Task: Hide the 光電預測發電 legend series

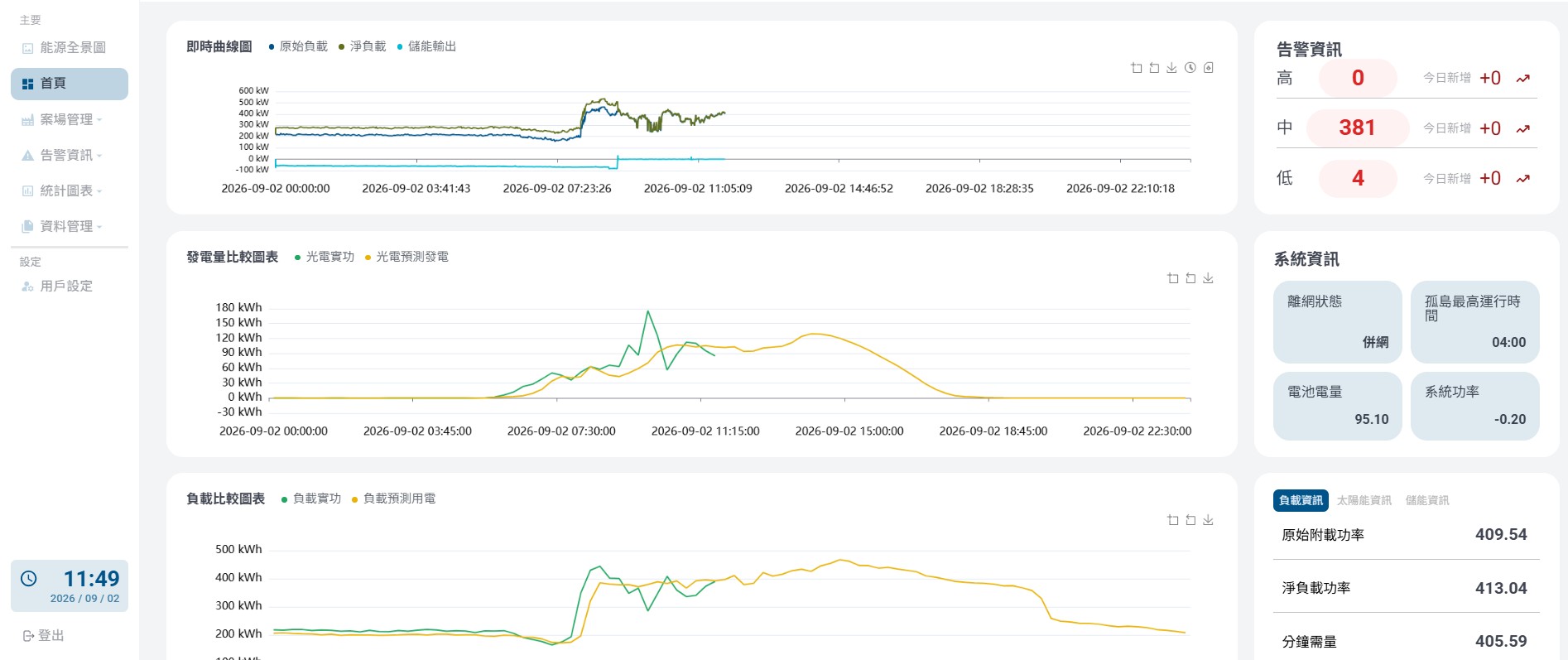Action: pos(406,257)
